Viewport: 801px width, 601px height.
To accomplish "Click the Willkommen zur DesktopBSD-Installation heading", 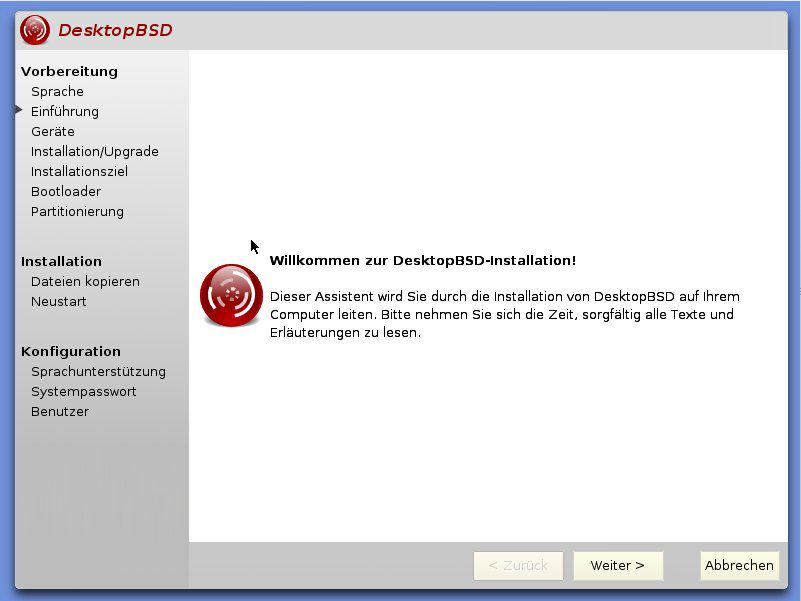I will point(423,261).
